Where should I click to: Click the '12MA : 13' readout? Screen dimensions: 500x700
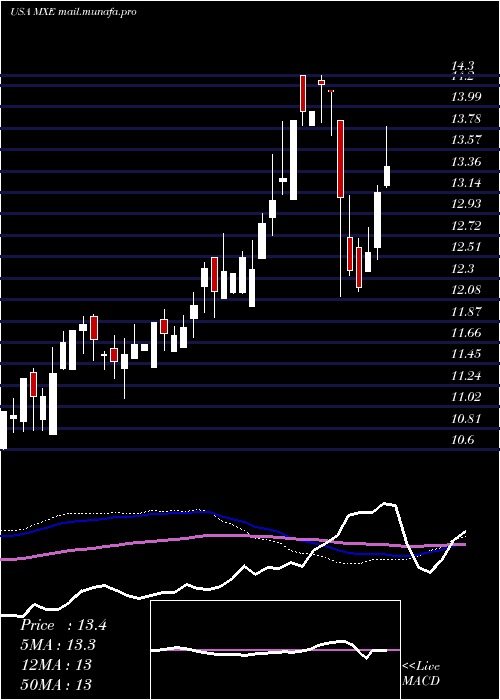pos(55,665)
